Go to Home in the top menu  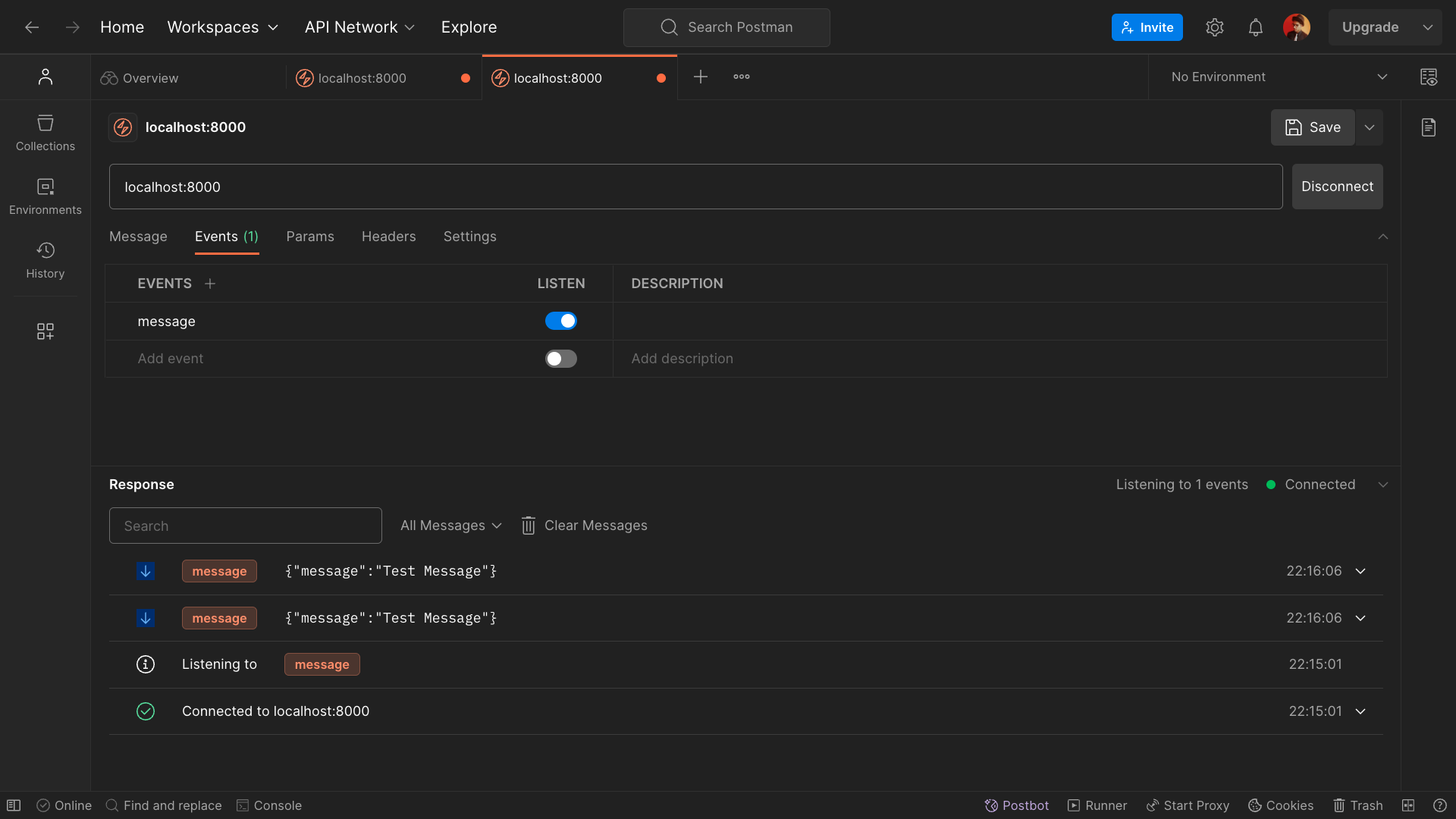point(122,27)
